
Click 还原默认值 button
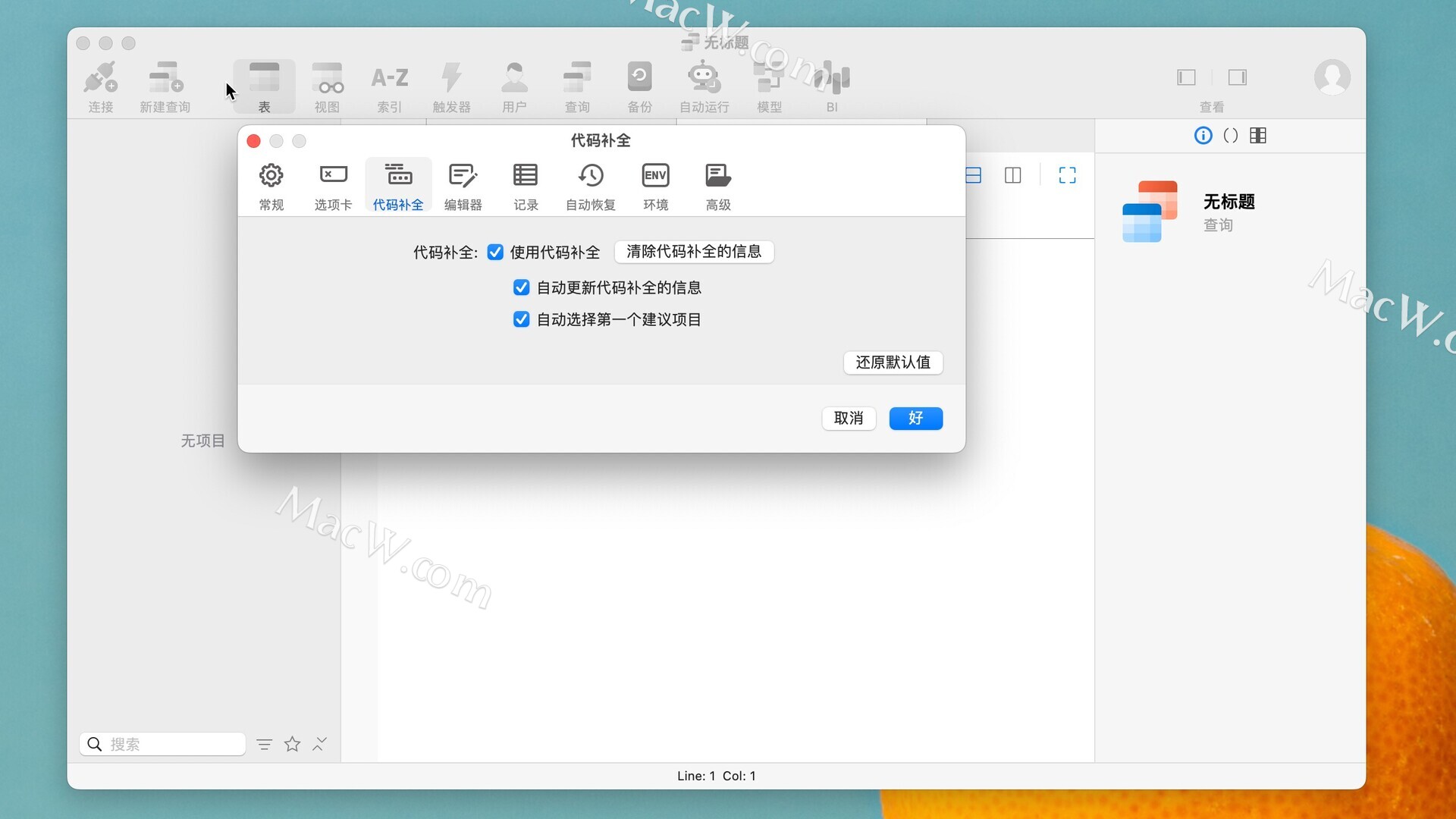coord(893,362)
